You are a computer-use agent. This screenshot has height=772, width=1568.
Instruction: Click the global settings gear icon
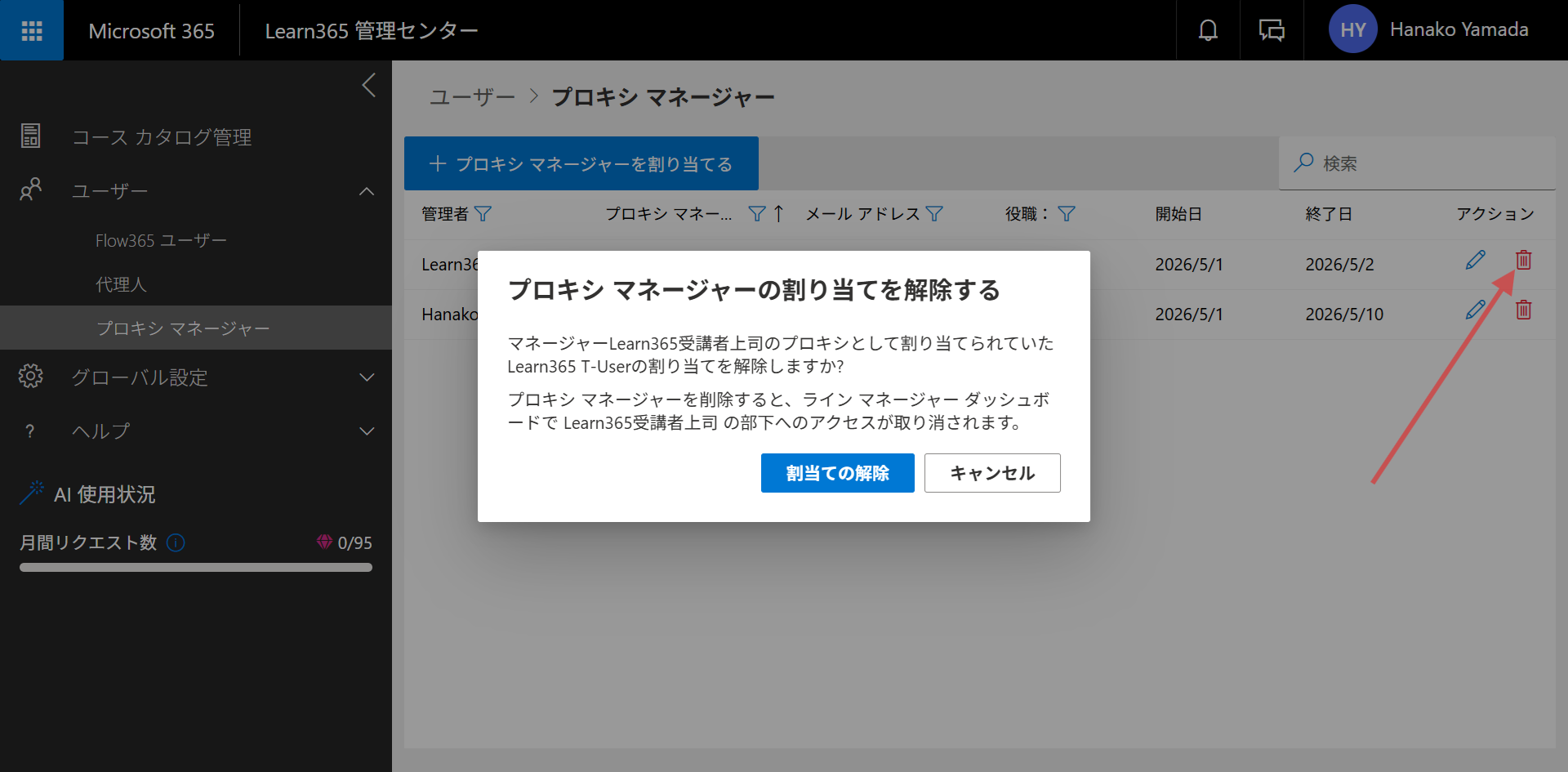click(31, 377)
